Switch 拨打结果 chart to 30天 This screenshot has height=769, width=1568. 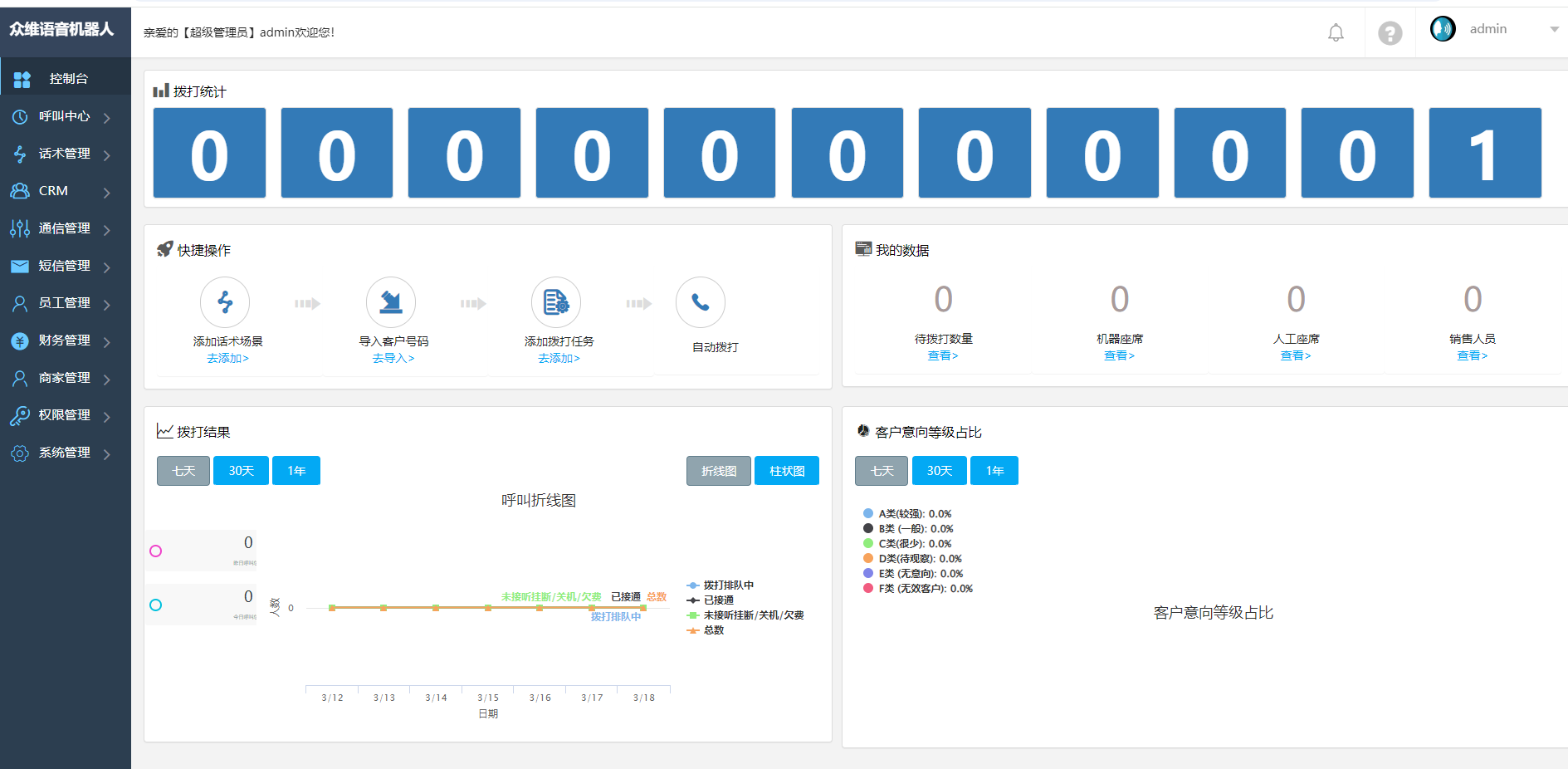(241, 471)
